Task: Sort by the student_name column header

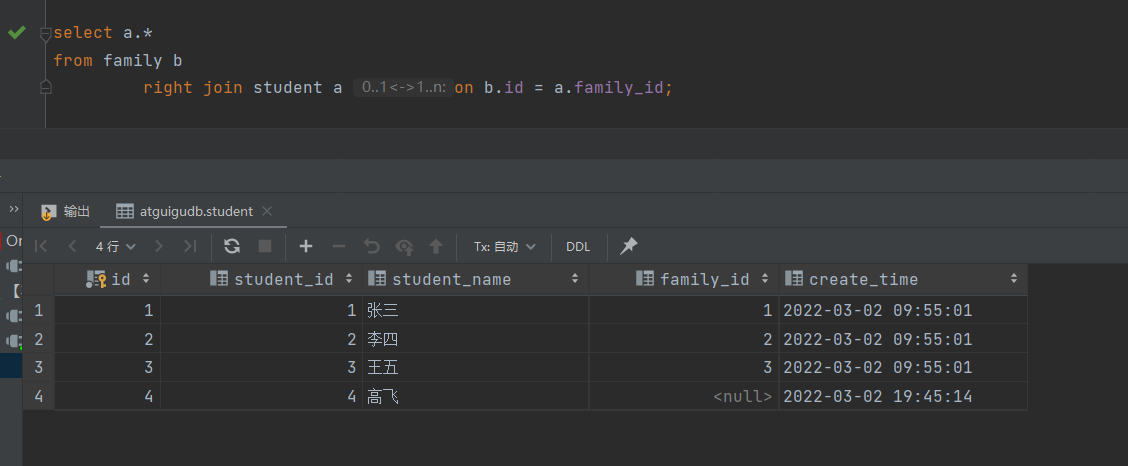Action: click(x=452, y=279)
